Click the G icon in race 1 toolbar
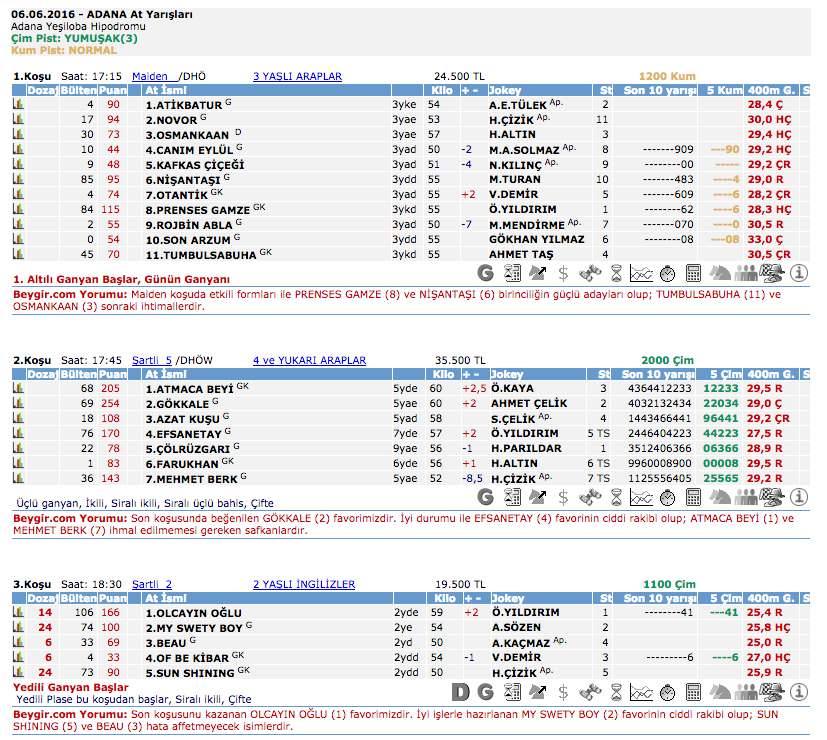The width and height of the screenshot is (827, 740). coord(487,272)
